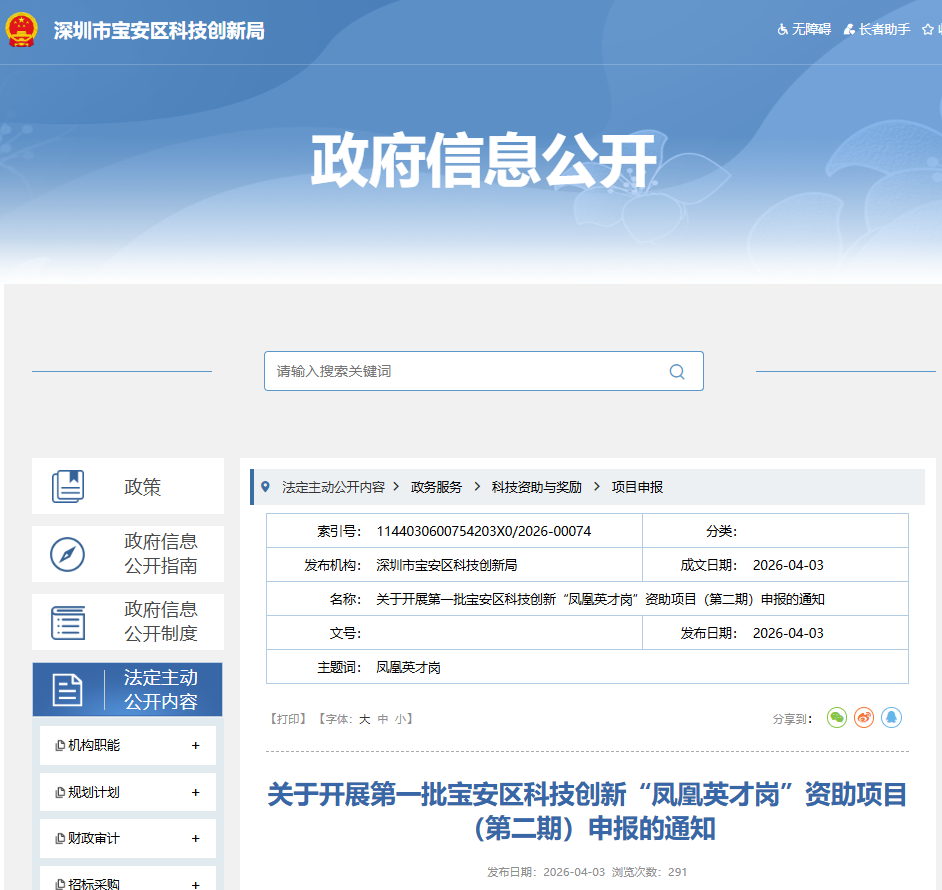
Task: Share the article to Weibo
Action: click(x=864, y=717)
